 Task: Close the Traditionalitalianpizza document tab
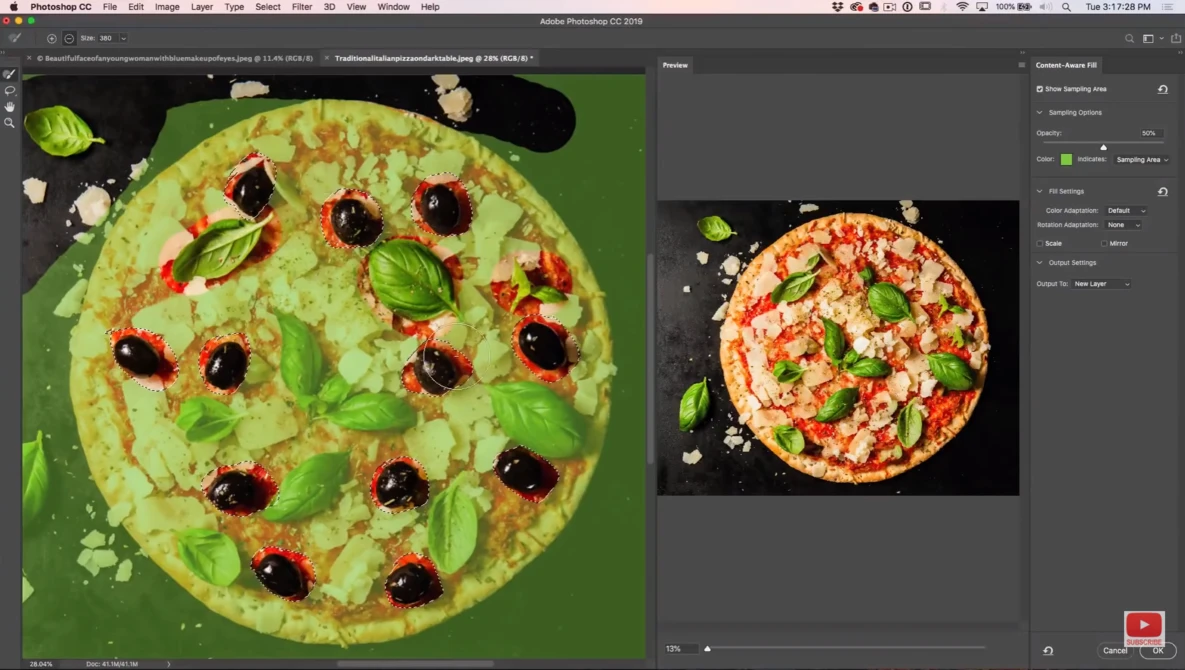(x=326, y=58)
